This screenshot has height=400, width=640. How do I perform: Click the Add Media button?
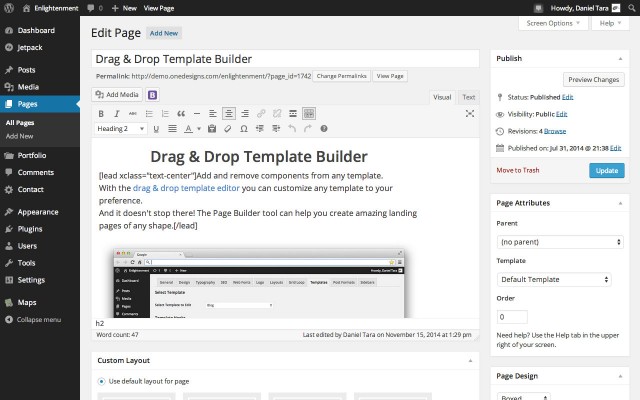pos(117,95)
